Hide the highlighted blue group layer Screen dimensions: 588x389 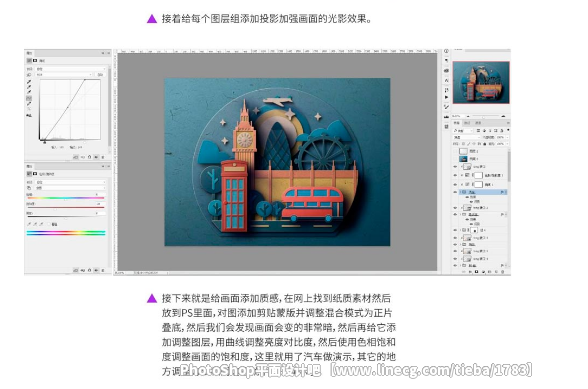pyautogui.click(x=455, y=192)
